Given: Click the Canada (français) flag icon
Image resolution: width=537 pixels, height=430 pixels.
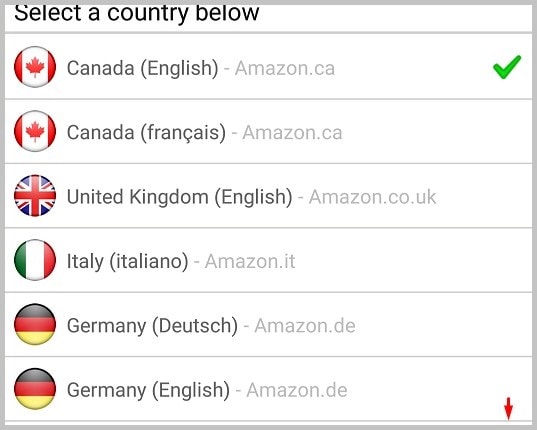Looking at the screenshot, I should pyautogui.click(x=35, y=131).
